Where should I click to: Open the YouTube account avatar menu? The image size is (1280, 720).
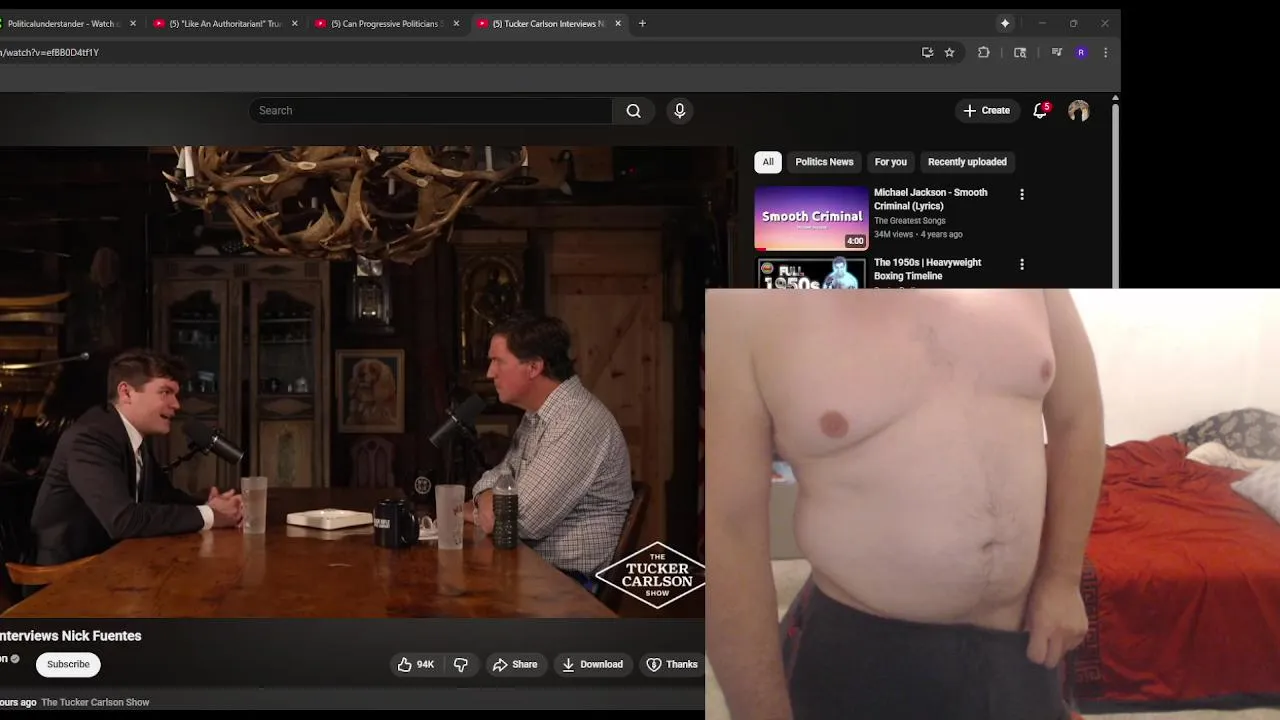1078,111
